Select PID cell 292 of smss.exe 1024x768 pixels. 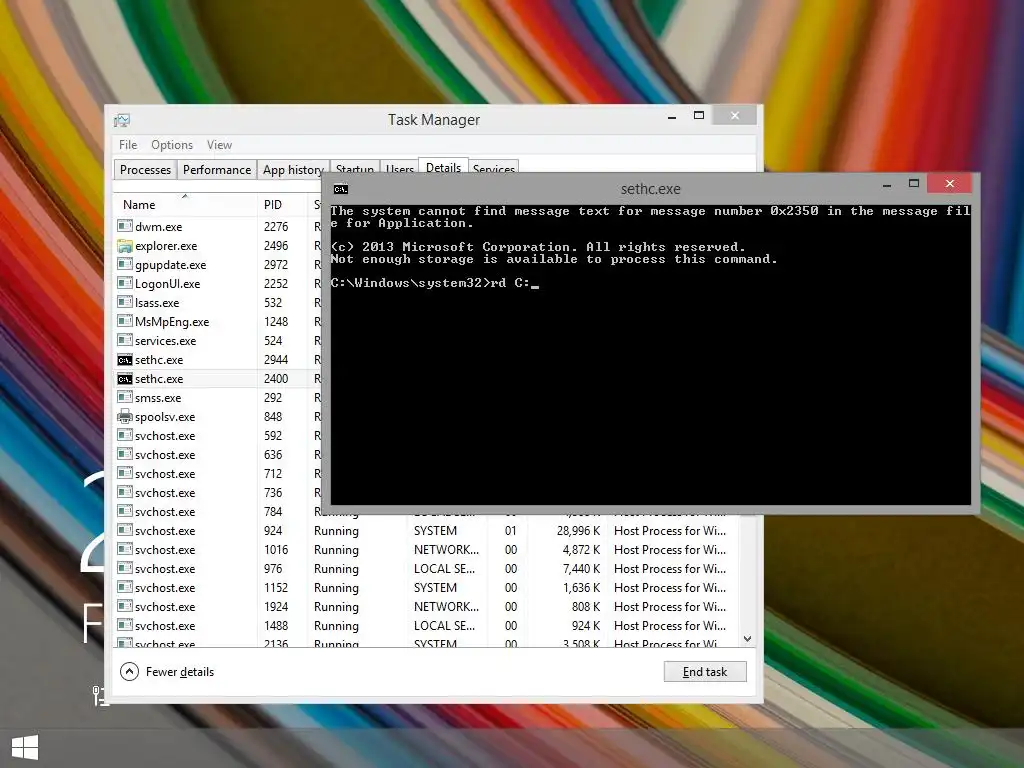tap(273, 397)
